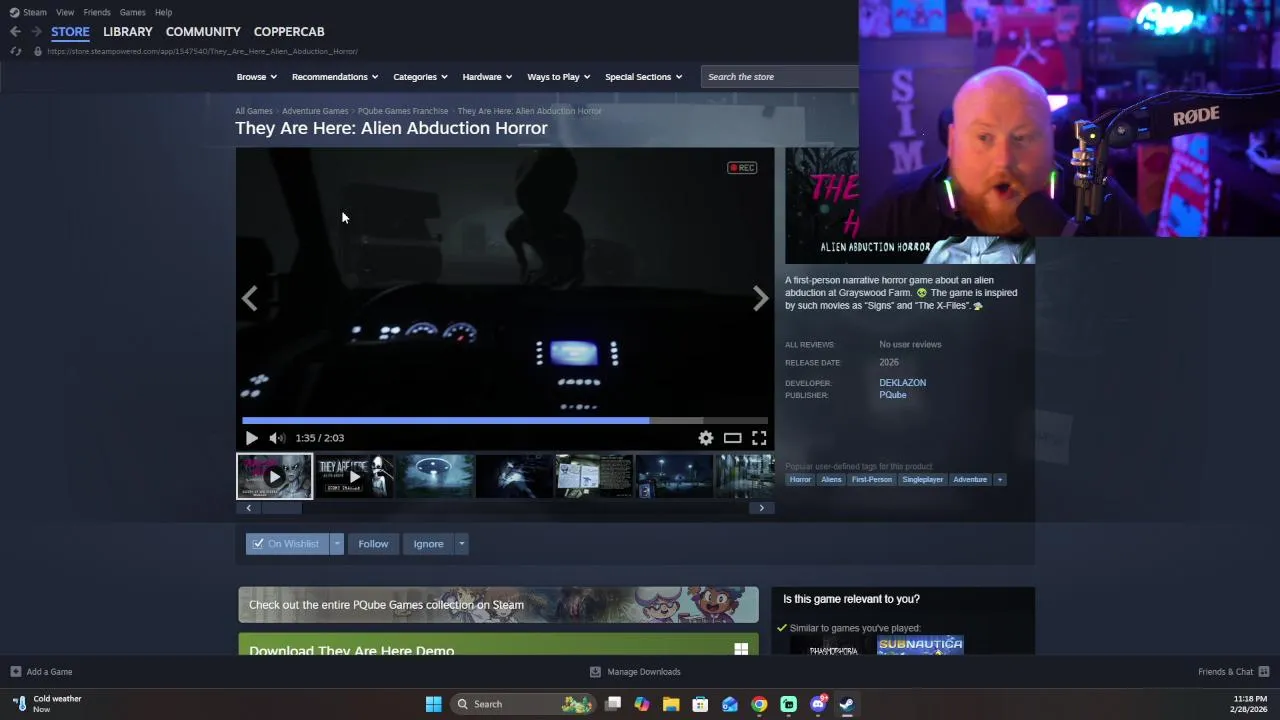This screenshot has height=720, width=1280.
Task: Expand Ignore options dropdown arrow
Action: pyautogui.click(x=461, y=544)
